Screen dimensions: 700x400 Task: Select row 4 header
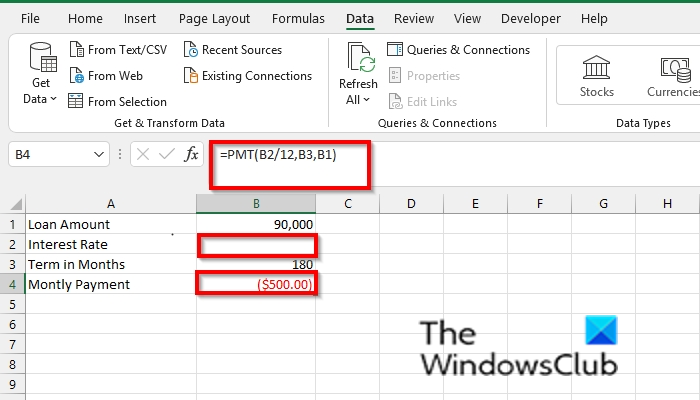(x=12, y=285)
